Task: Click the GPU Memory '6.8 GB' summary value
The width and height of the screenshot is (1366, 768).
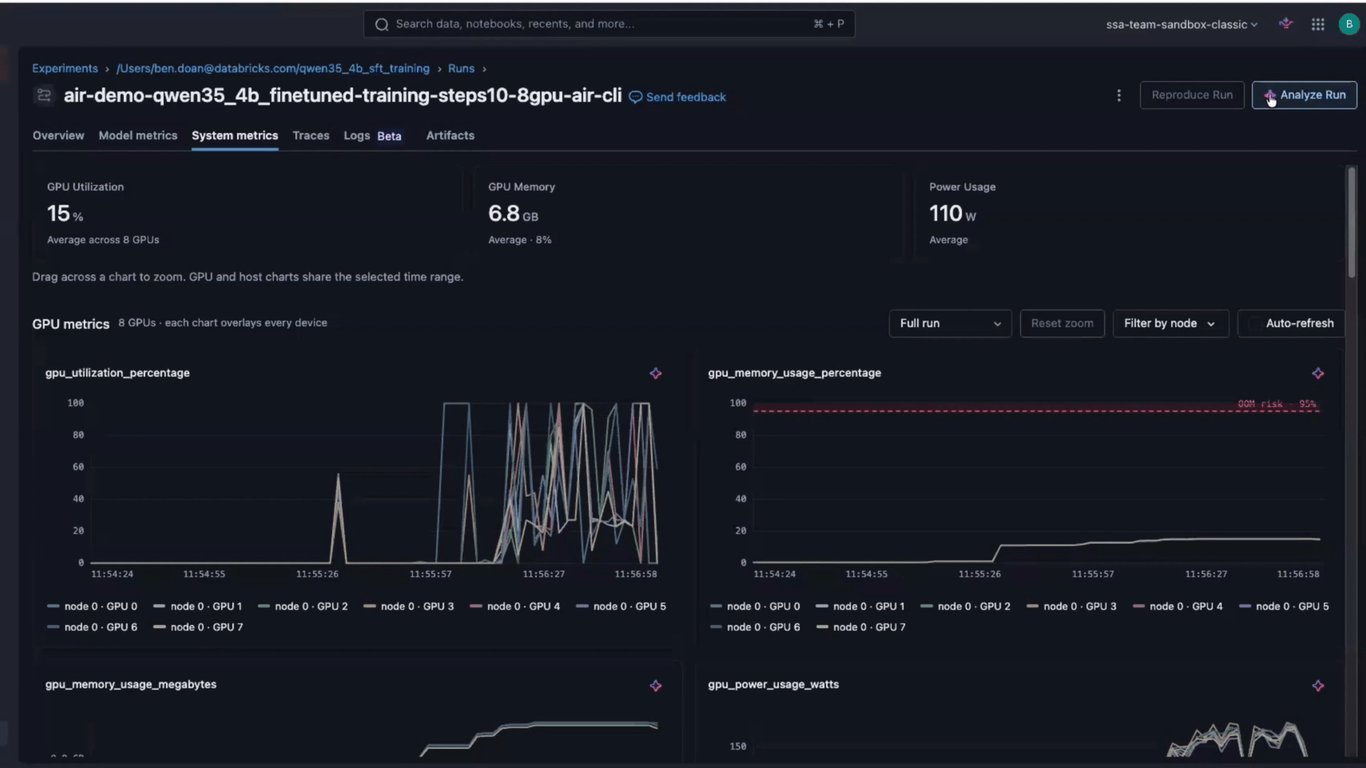Action: pyautogui.click(x=514, y=213)
